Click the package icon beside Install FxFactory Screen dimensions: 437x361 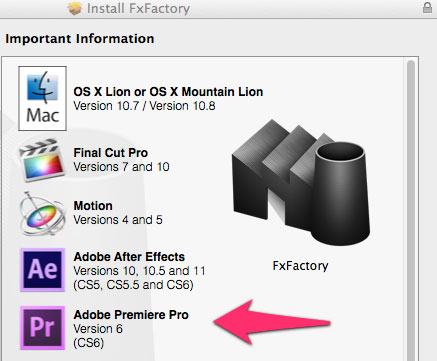(75, 8)
